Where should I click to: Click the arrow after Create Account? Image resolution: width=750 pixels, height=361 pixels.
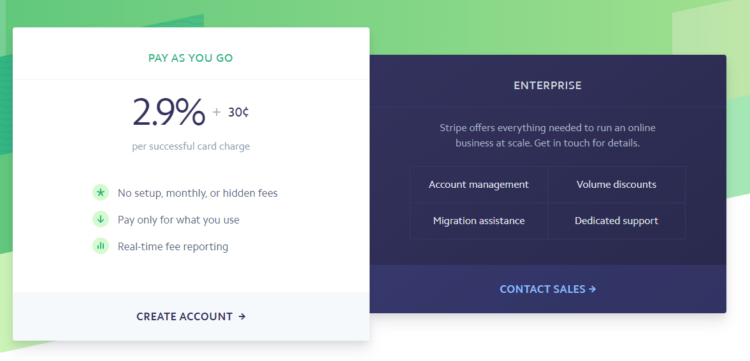pyautogui.click(x=242, y=317)
